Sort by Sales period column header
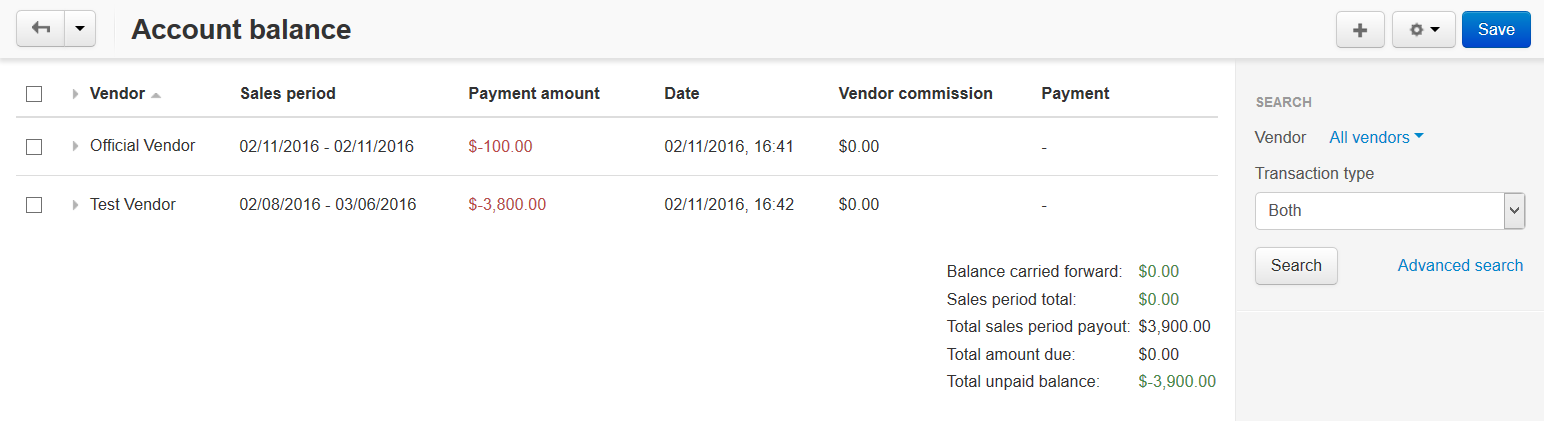The image size is (1544, 421). coord(288,93)
